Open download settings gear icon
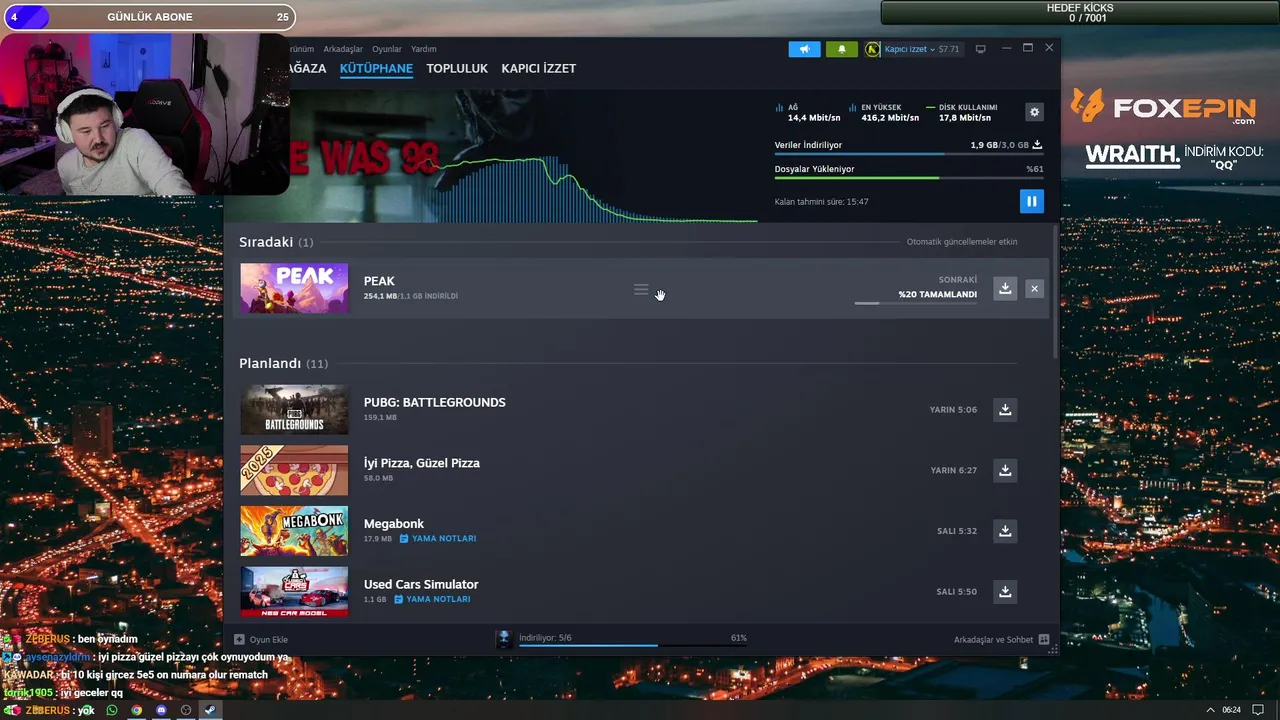1280x720 pixels. point(1035,112)
